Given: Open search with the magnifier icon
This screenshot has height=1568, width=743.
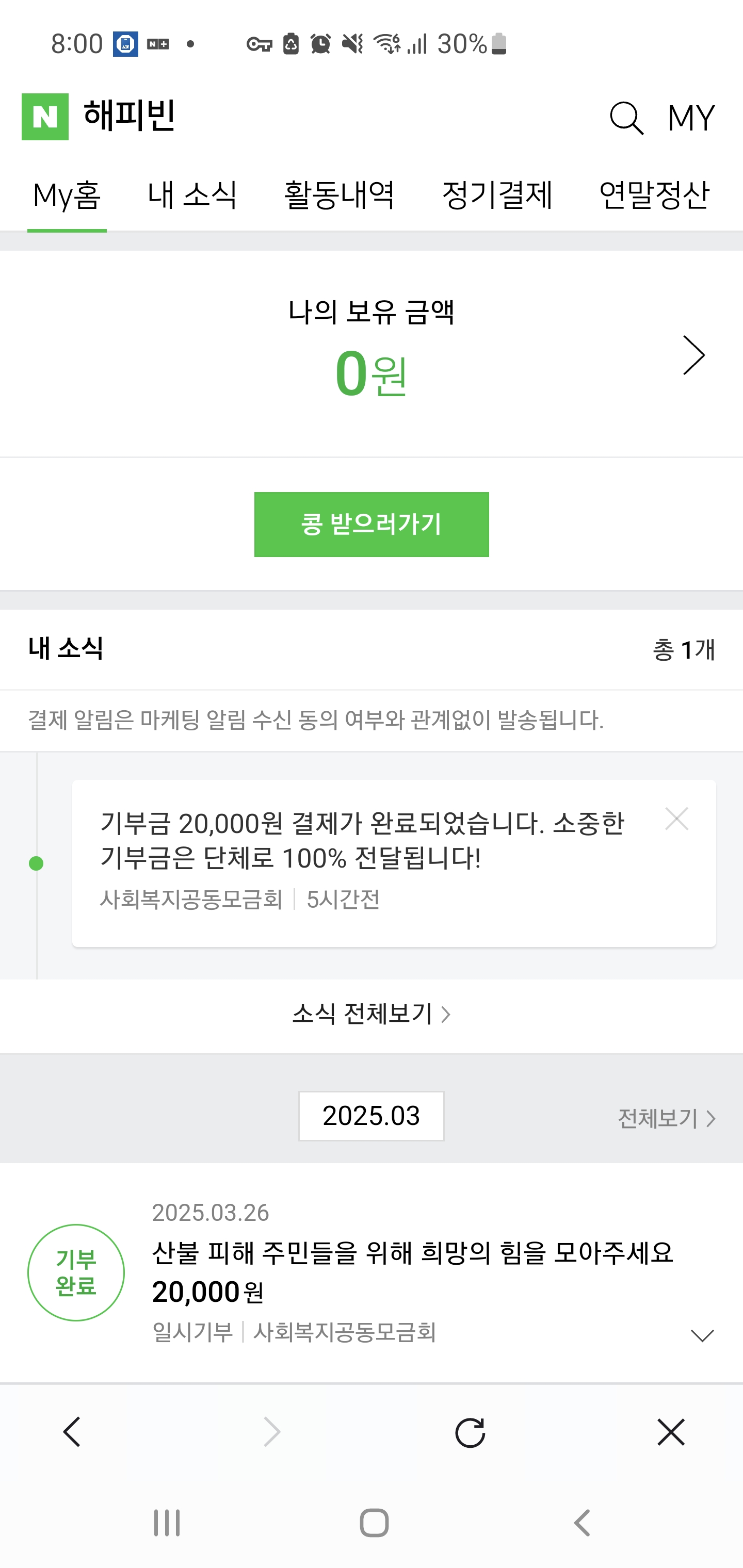Looking at the screenshot, I should [626, 118].
